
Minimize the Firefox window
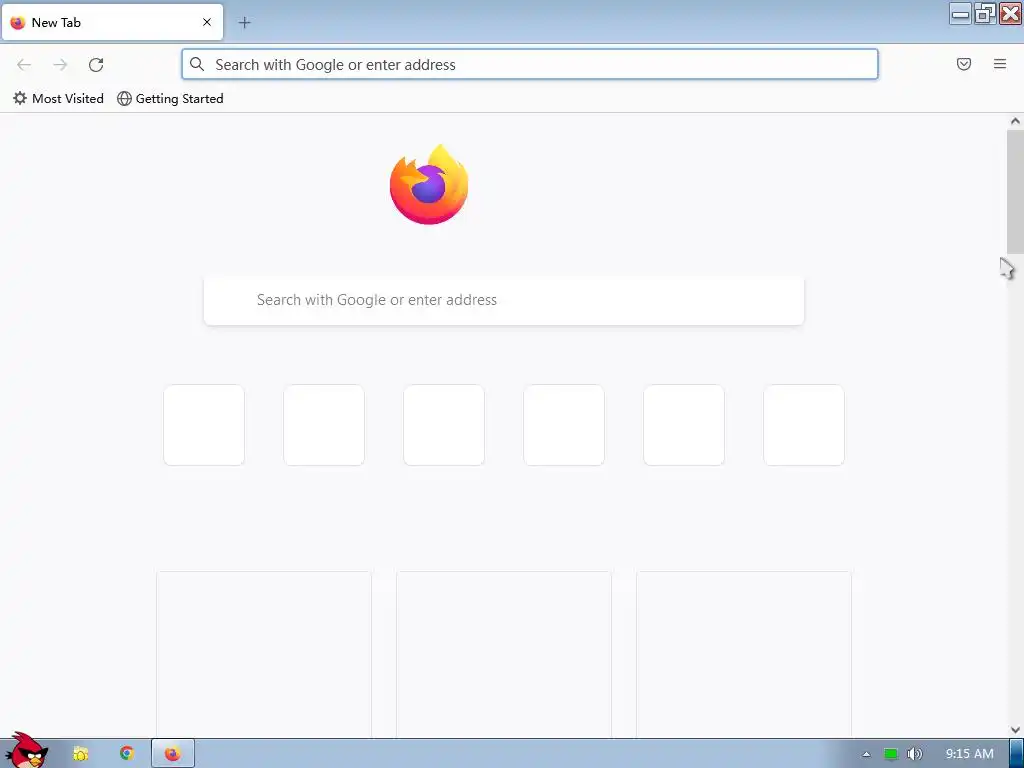(960, 14)
